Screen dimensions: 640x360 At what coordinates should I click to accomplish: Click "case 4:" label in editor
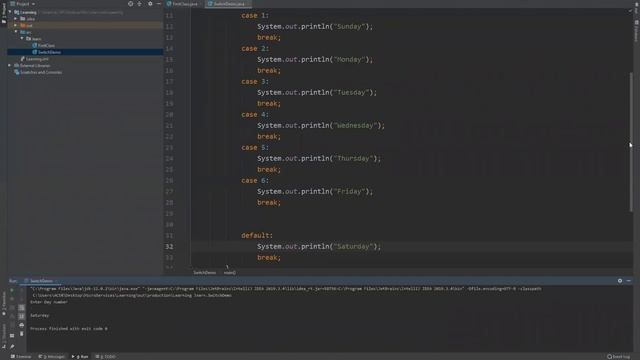tap(255, 115)
